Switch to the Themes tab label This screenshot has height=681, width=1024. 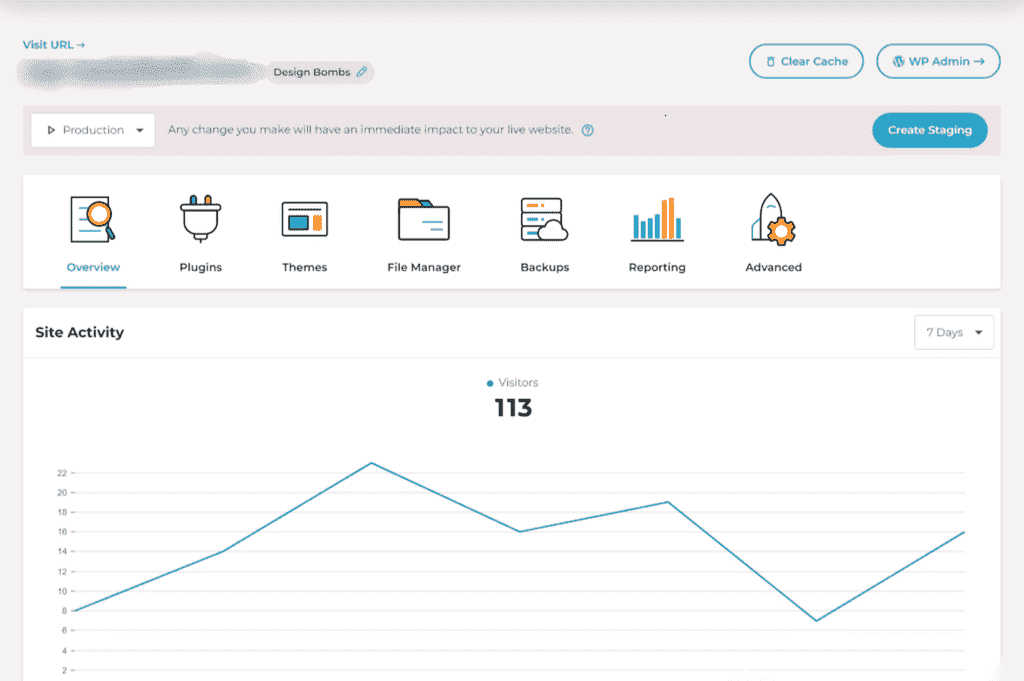[304, 267]
